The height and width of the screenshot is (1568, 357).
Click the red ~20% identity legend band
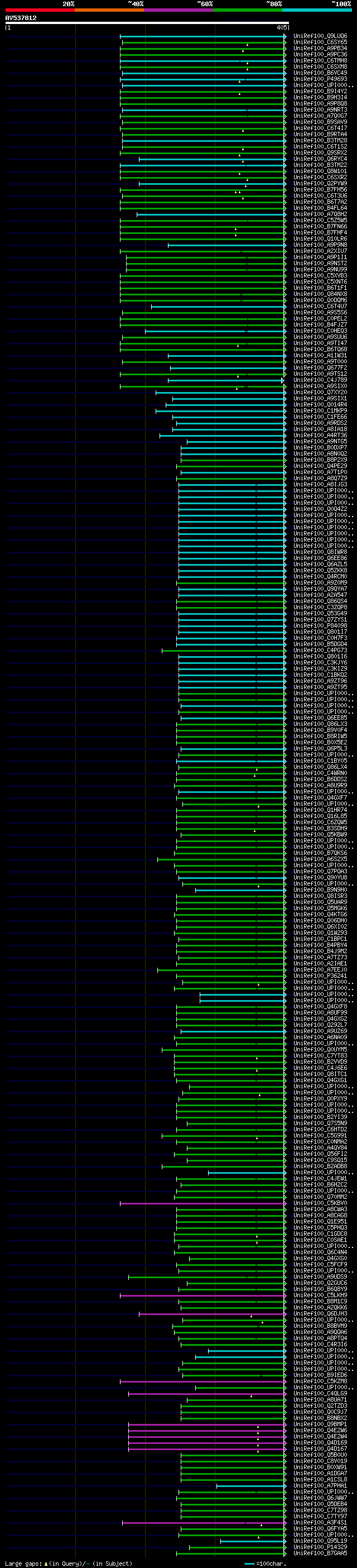pyautogui.click(x=40, y=9)
